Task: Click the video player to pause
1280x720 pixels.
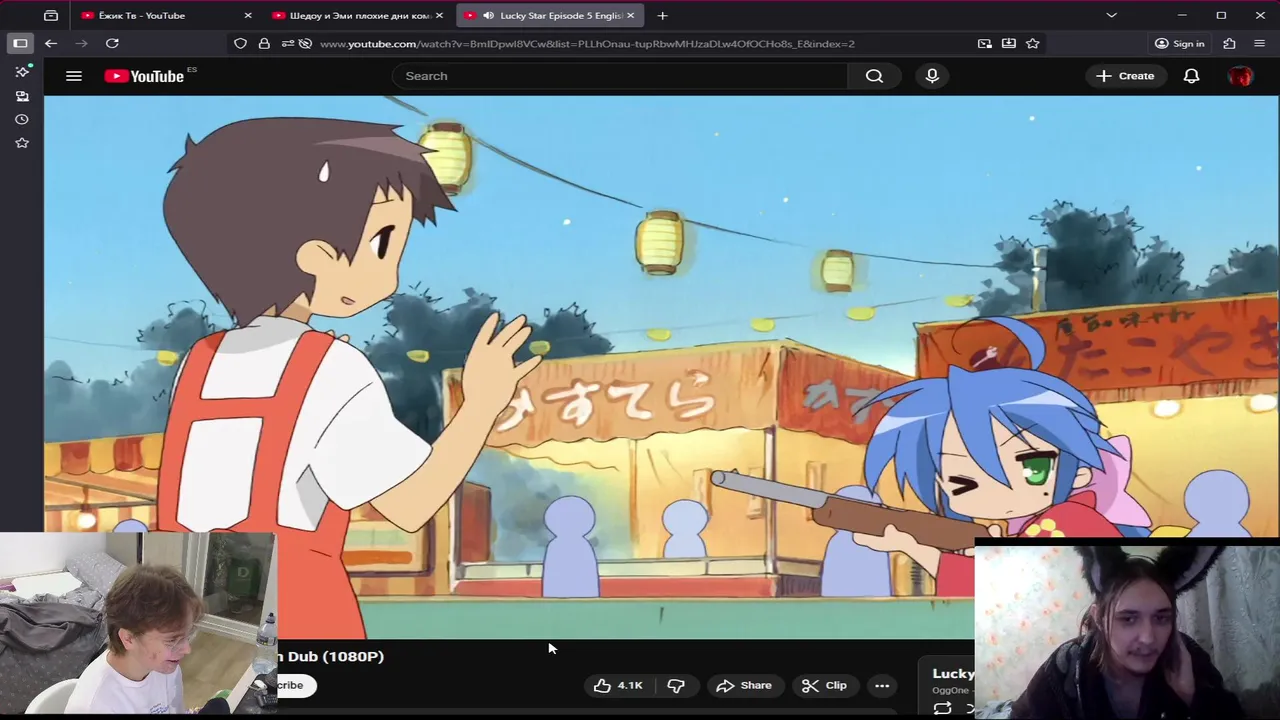Action: (661, 367)
